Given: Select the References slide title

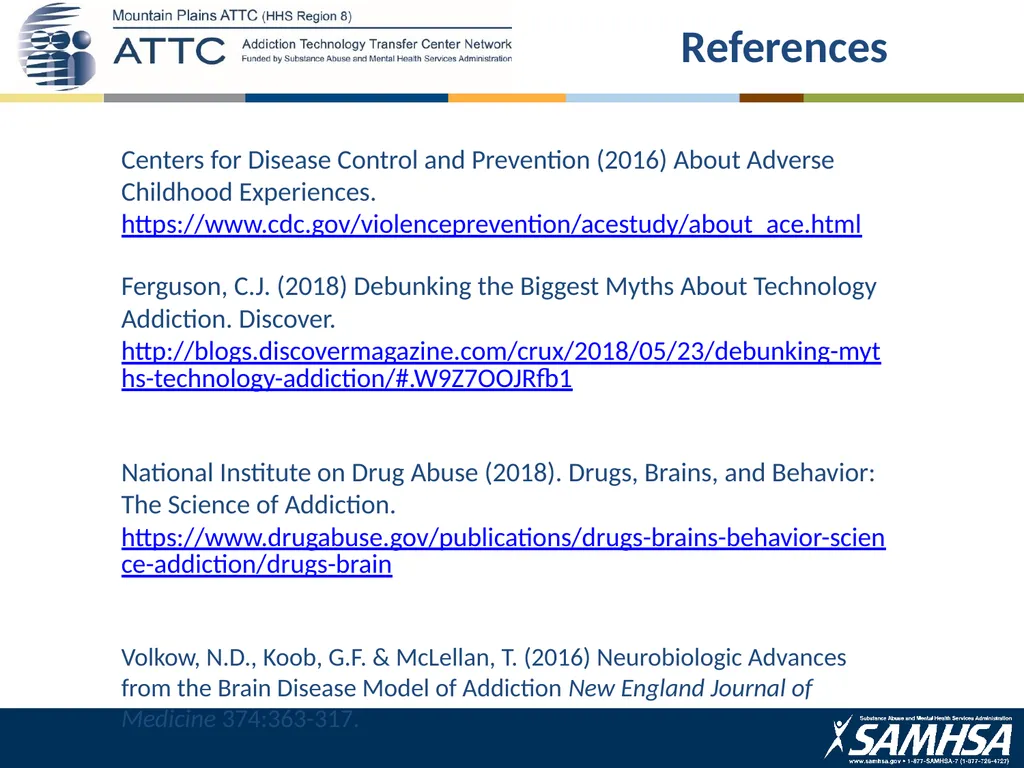Looking at the screenshot, I should (784, 48).
